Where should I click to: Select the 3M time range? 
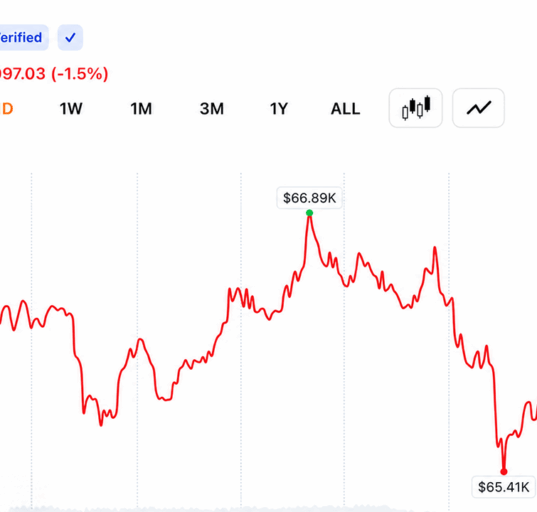click(212, 109)
